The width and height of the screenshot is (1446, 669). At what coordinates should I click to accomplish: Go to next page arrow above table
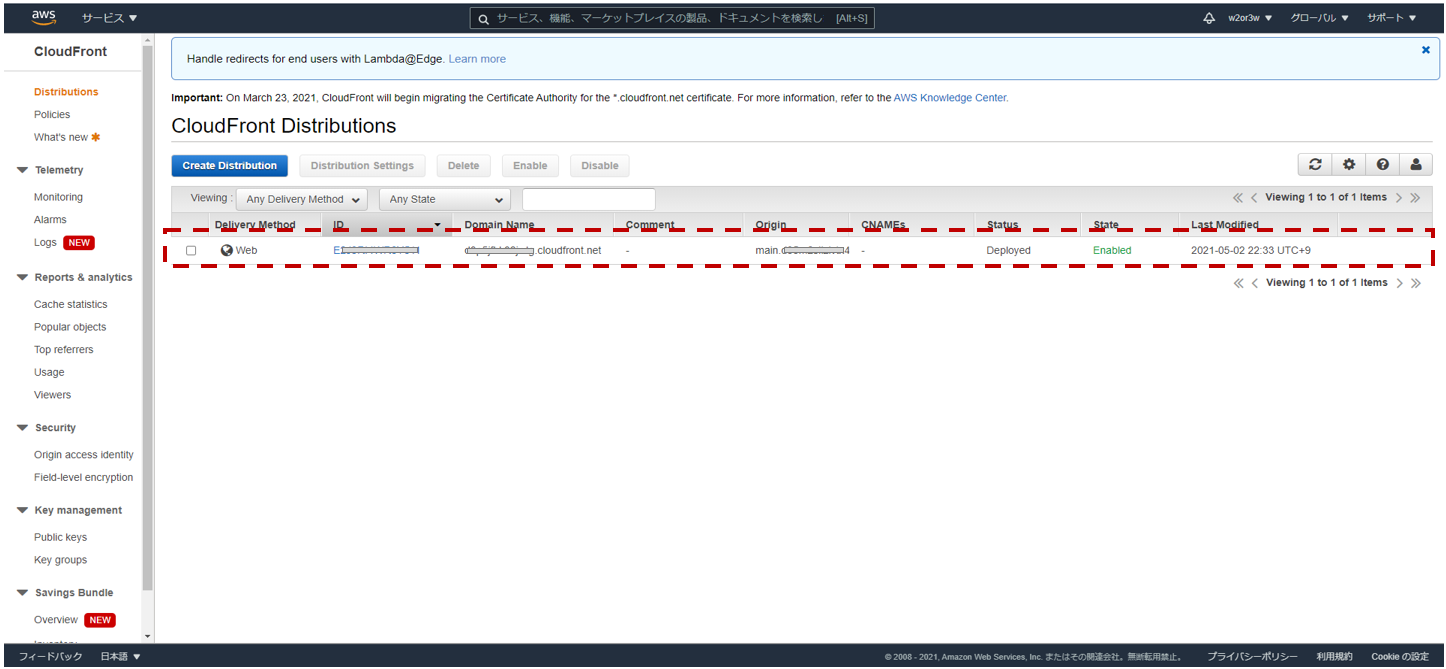point(1399,198)
